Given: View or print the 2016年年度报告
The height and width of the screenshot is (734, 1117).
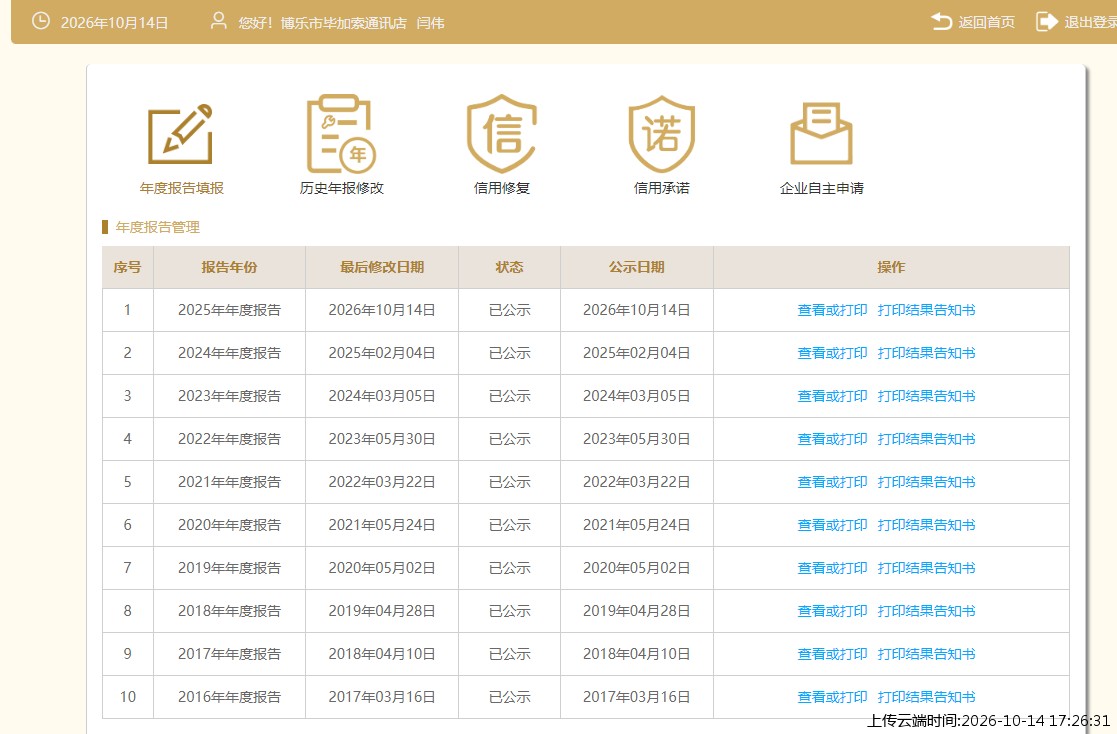Looking at the screenshot, I should 832,697.
